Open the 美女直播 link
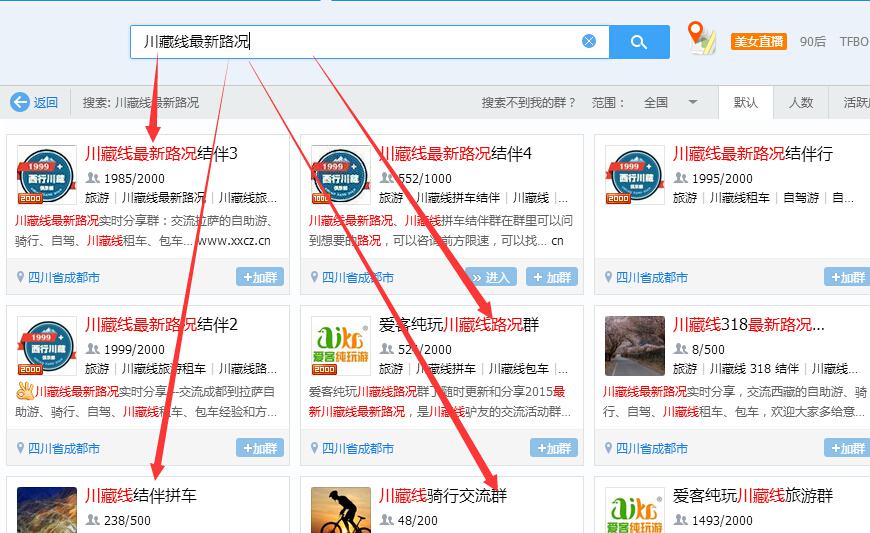 pyautogui.click(x=759, y=41)
